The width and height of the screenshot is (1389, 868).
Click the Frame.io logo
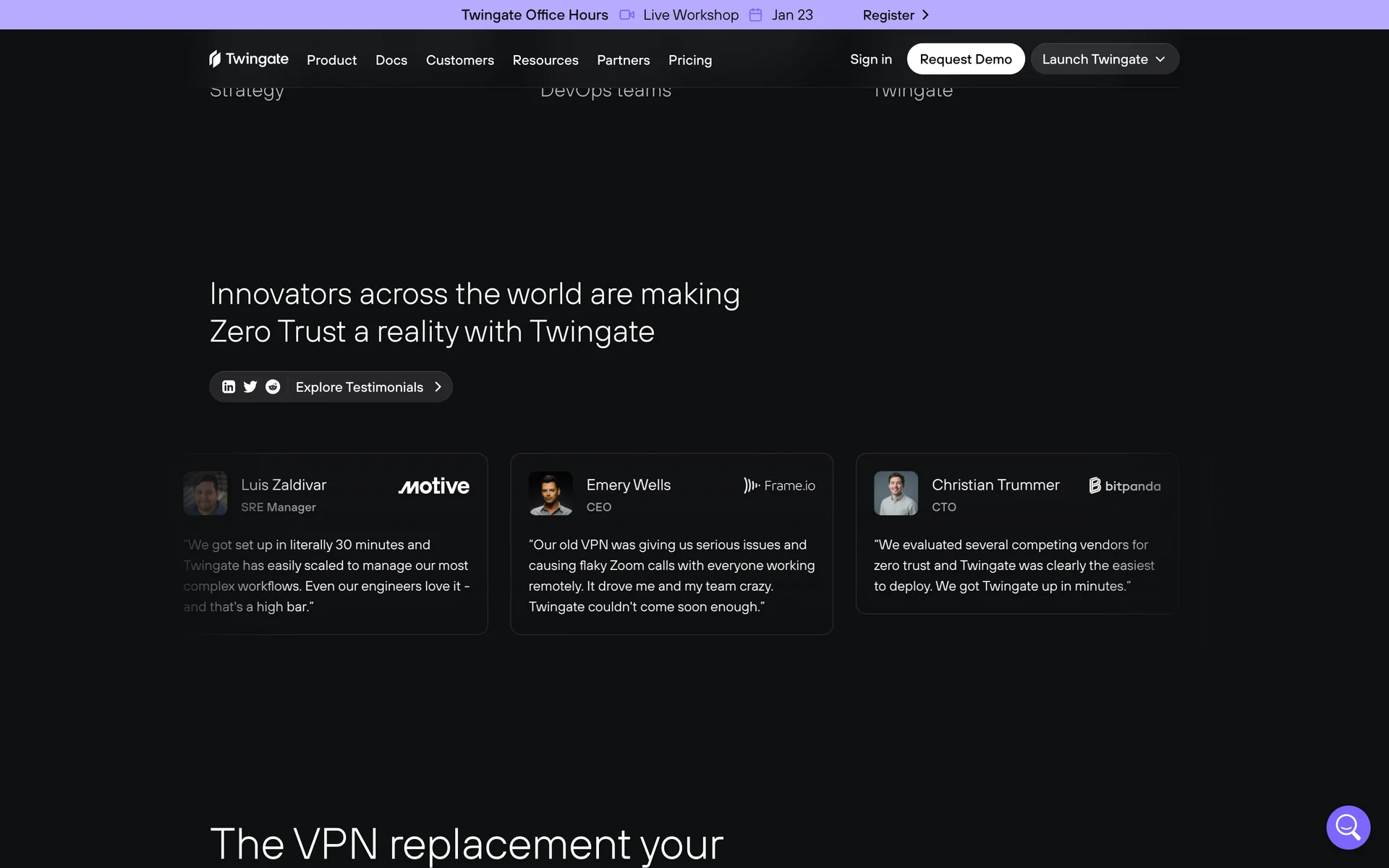779,485
